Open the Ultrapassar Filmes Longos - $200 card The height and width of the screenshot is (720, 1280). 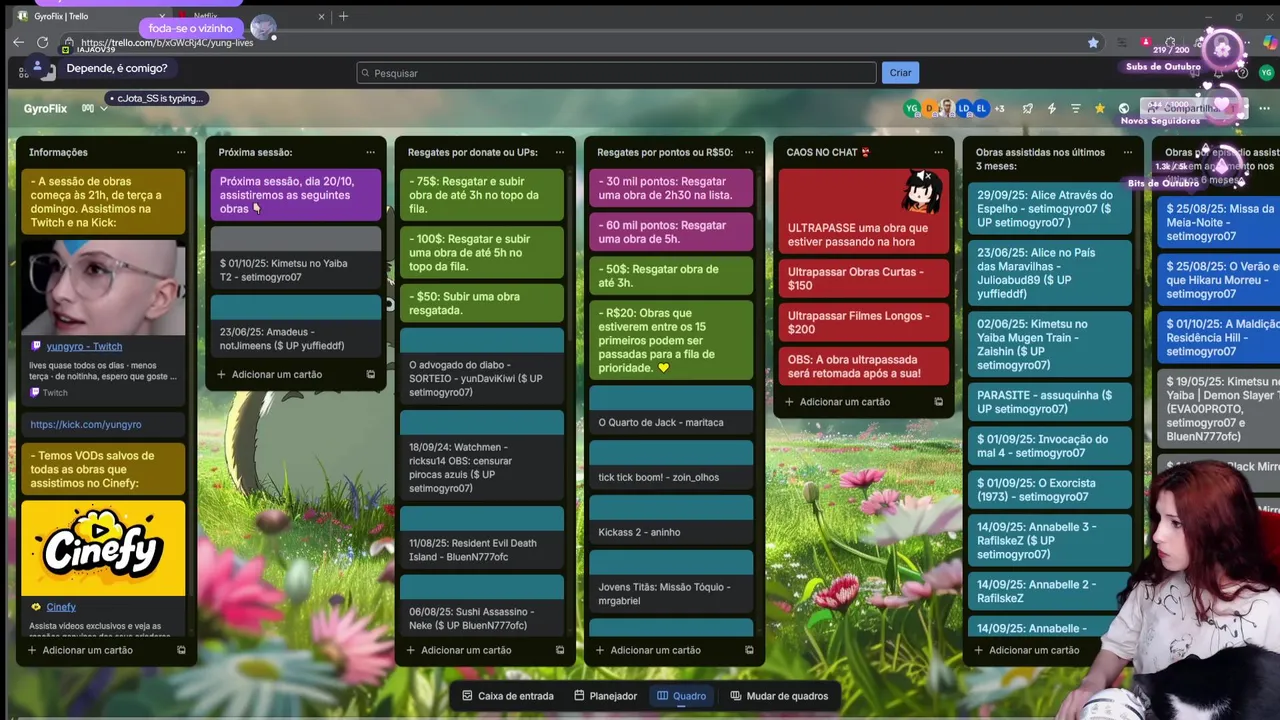tap(864, 322)
